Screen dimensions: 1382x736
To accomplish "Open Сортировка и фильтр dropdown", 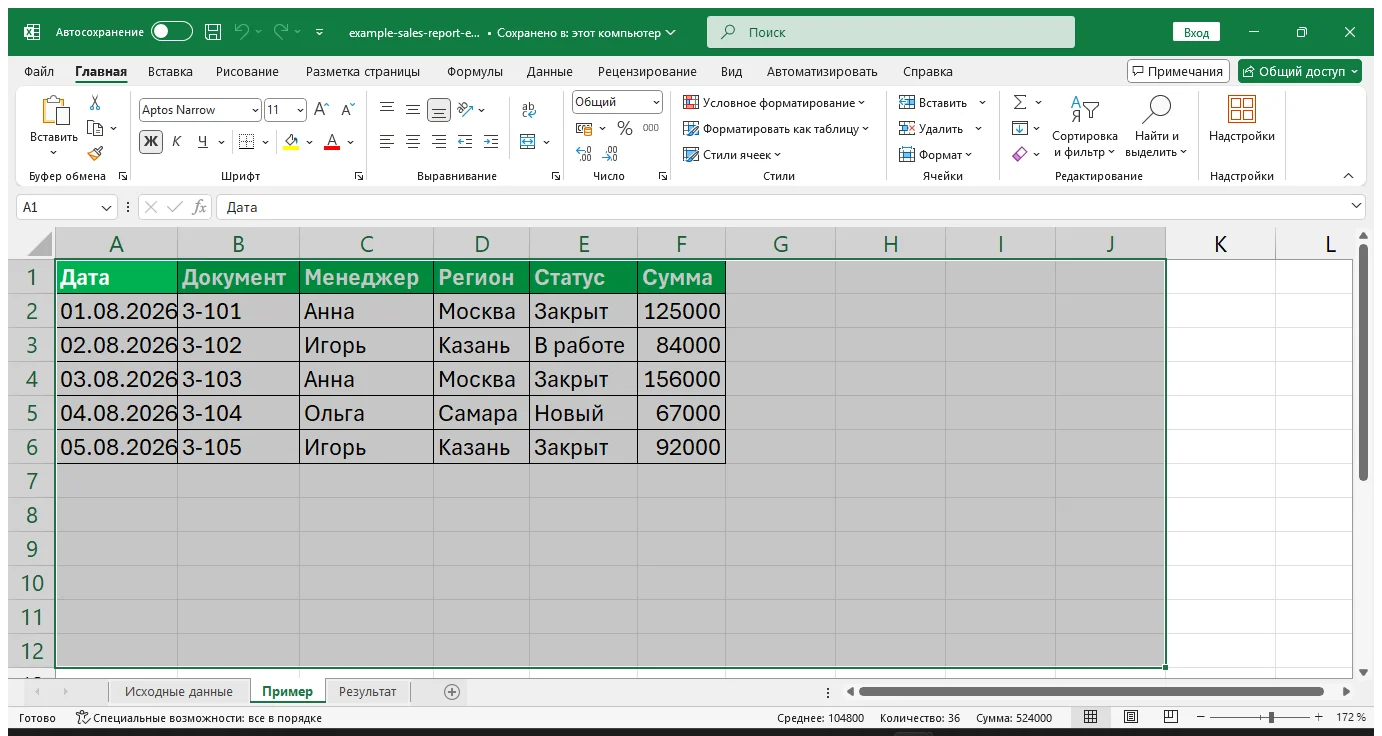I will pyautogui.click(x=1085, y=128).
